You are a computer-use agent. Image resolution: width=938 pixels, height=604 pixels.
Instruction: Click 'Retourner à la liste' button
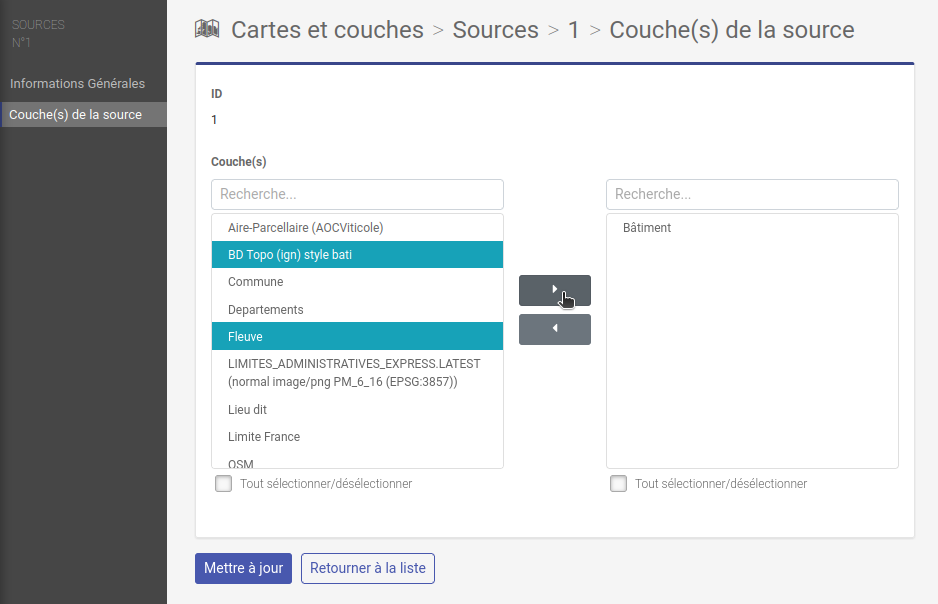click(367, 568)
